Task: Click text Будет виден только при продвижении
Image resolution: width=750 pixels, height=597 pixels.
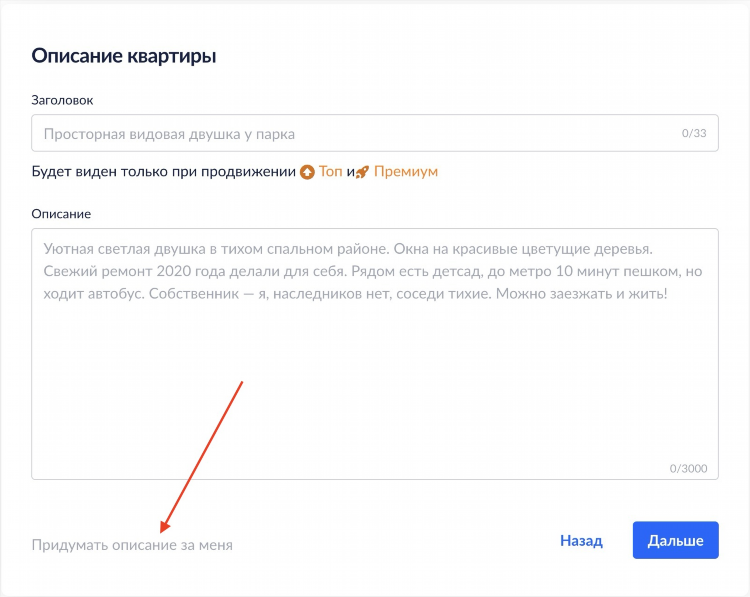Action: [x=164, y=172]
